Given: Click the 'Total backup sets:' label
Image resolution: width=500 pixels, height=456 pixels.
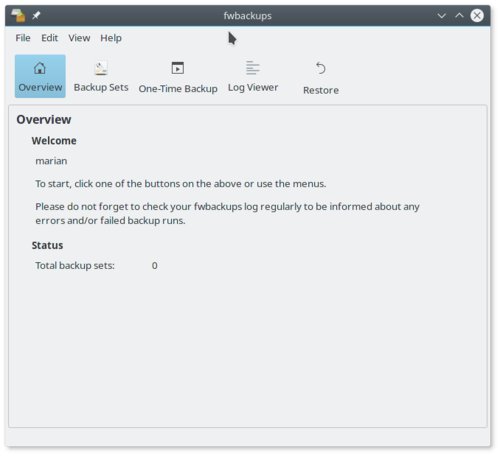Looking at the screenshot, I should coord(75,266).
